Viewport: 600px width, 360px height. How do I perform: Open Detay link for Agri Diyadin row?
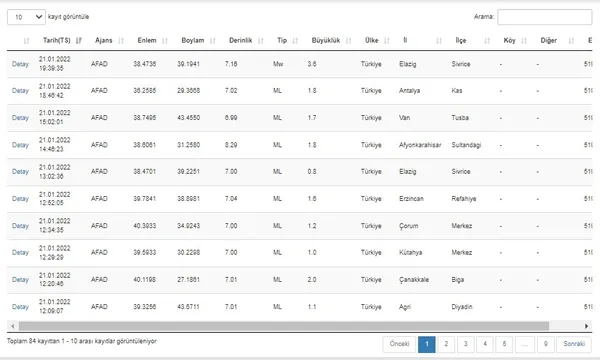tap(20, 307)
